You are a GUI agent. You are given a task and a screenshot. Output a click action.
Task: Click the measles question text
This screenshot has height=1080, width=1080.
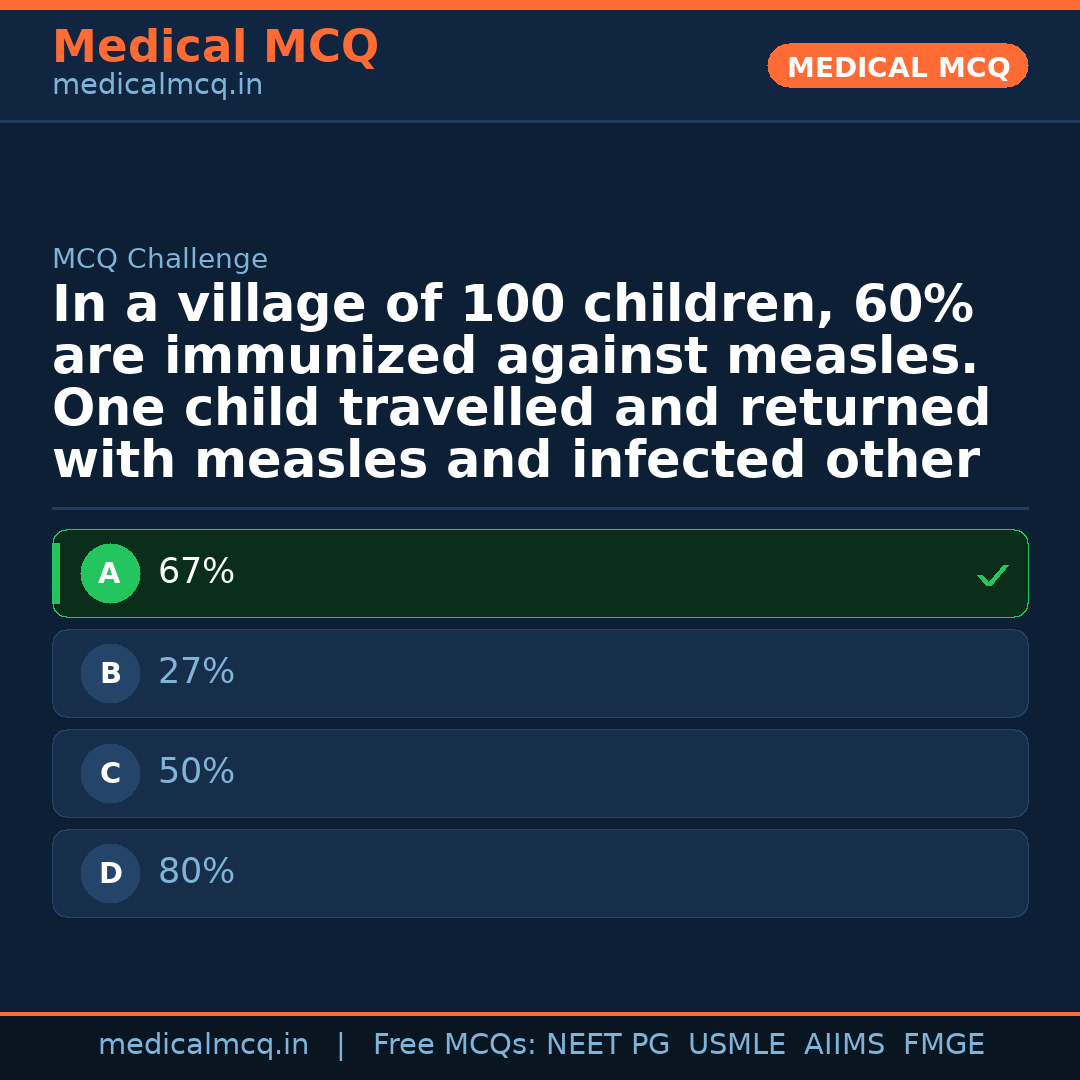click(x=520, y=383)
